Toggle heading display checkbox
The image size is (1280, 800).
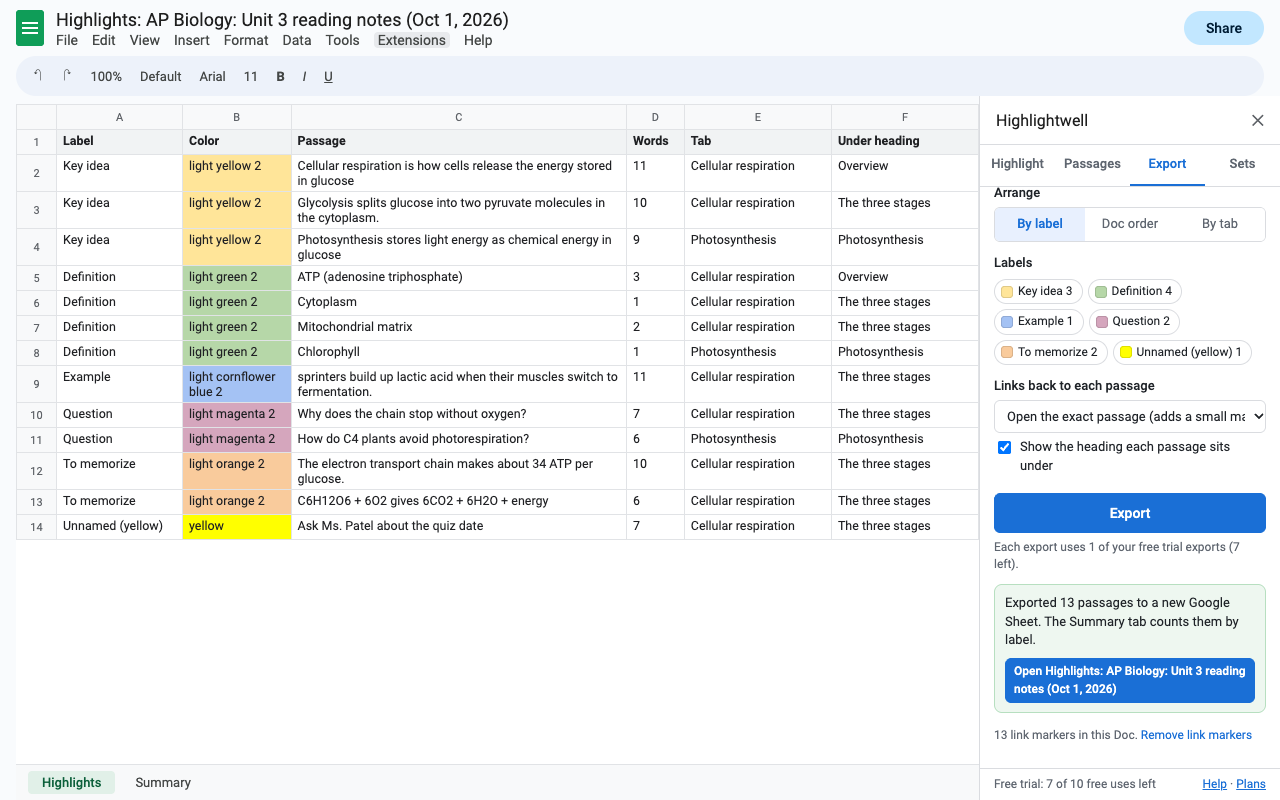[x=1005, y=447]
